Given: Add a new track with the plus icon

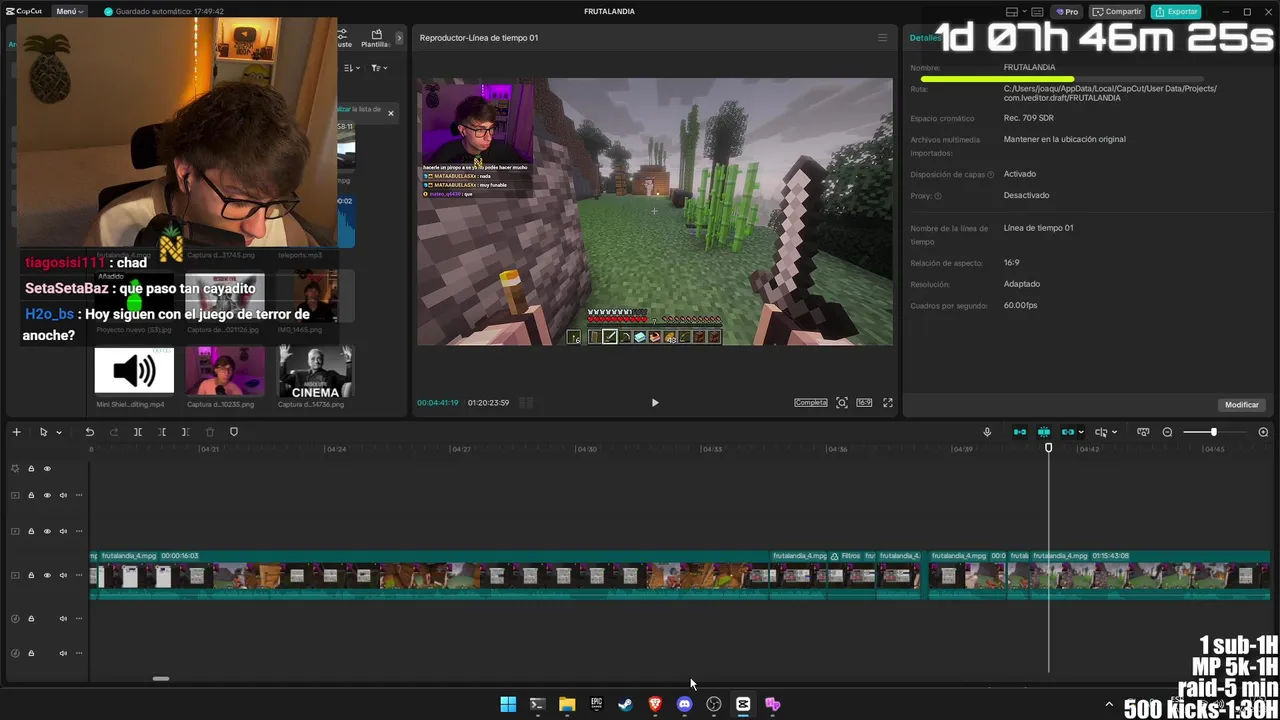Looking at the screenshot, I should pyautogui.click(x=16, y=432).
